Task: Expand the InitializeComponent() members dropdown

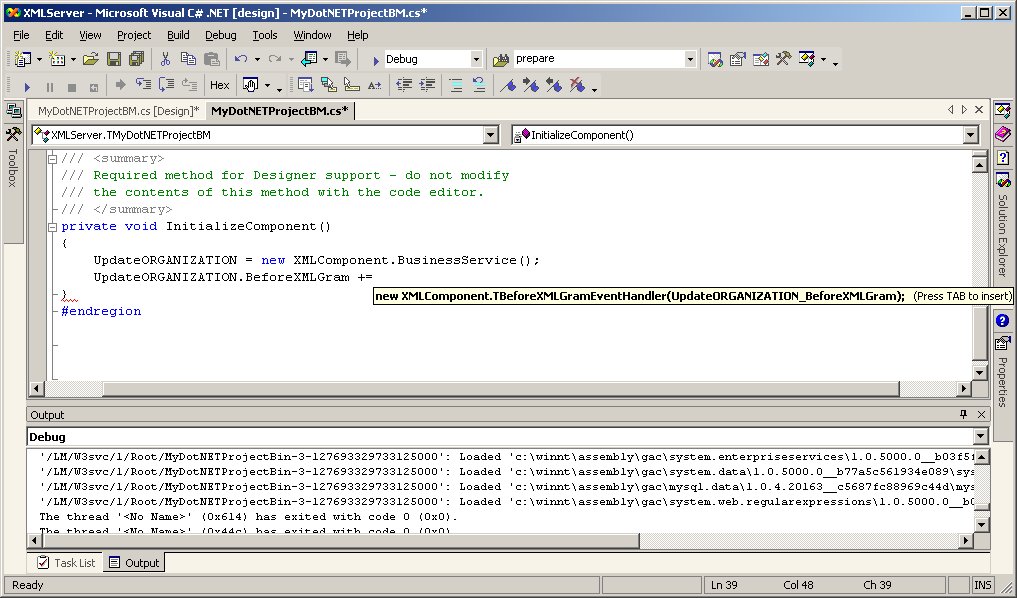Action: click(x=970, y=135)
